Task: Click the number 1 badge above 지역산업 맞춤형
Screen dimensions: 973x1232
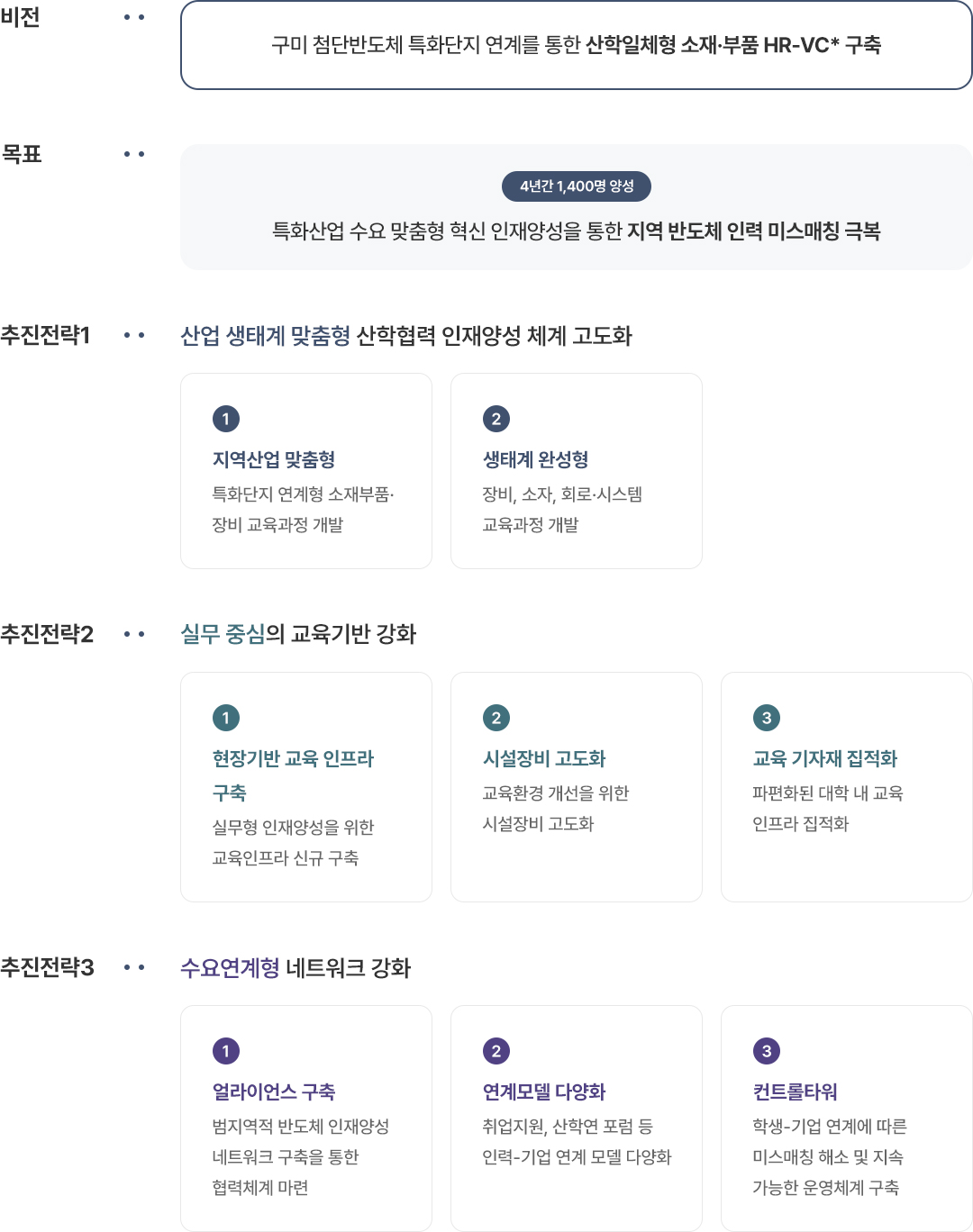Action: coord(226,419)
